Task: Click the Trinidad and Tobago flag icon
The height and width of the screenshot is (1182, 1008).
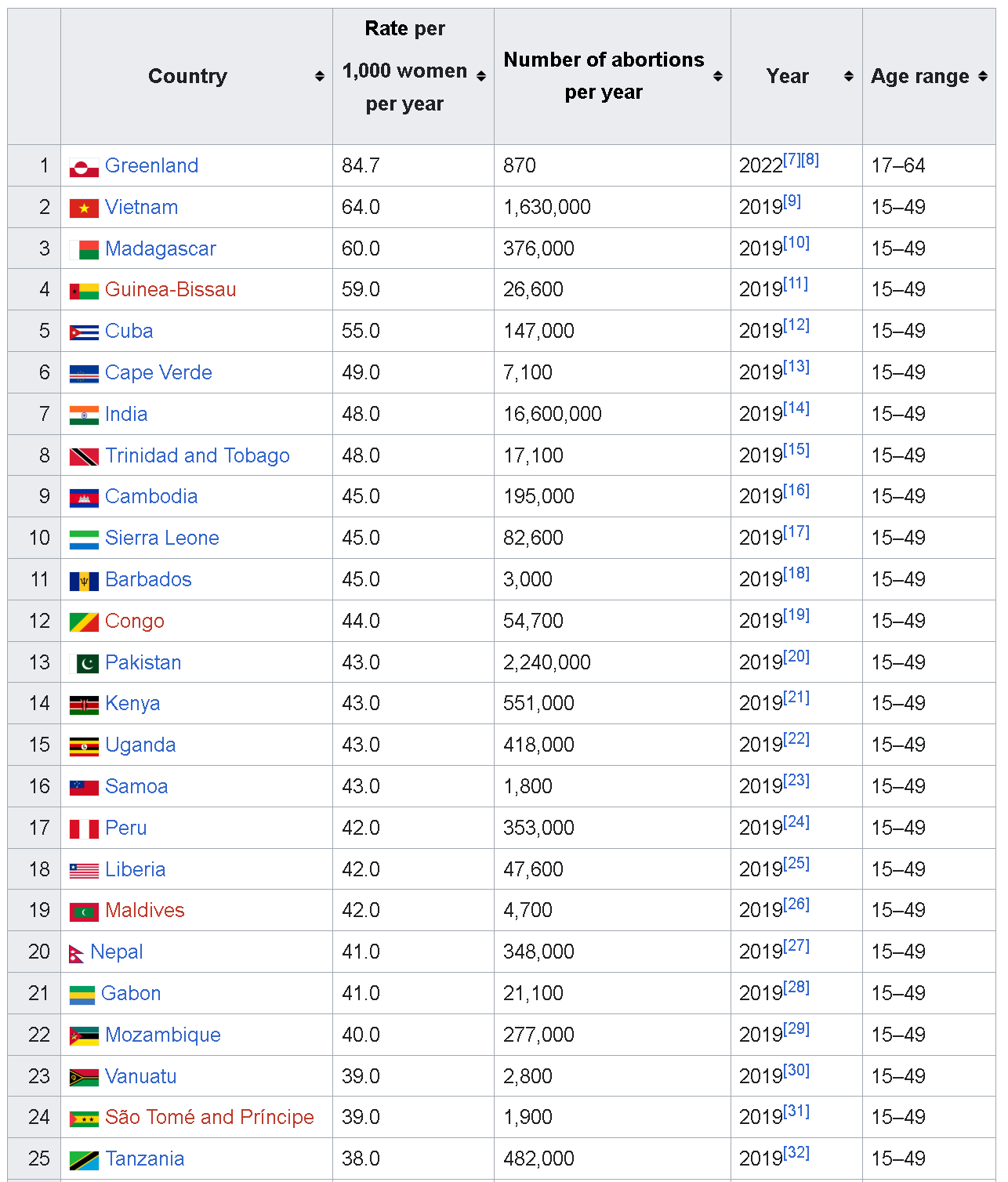Action: coord(84,457)
